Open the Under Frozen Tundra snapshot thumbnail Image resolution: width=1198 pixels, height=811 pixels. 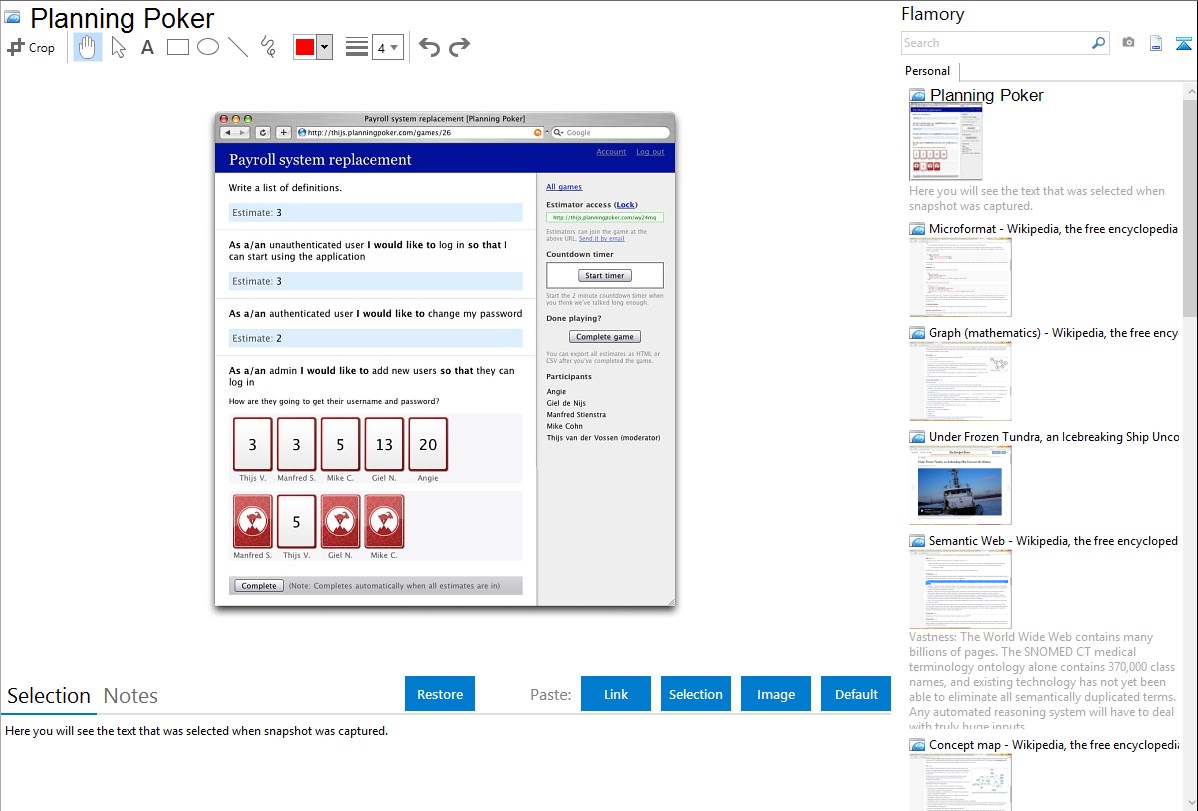tap(960, 485)
